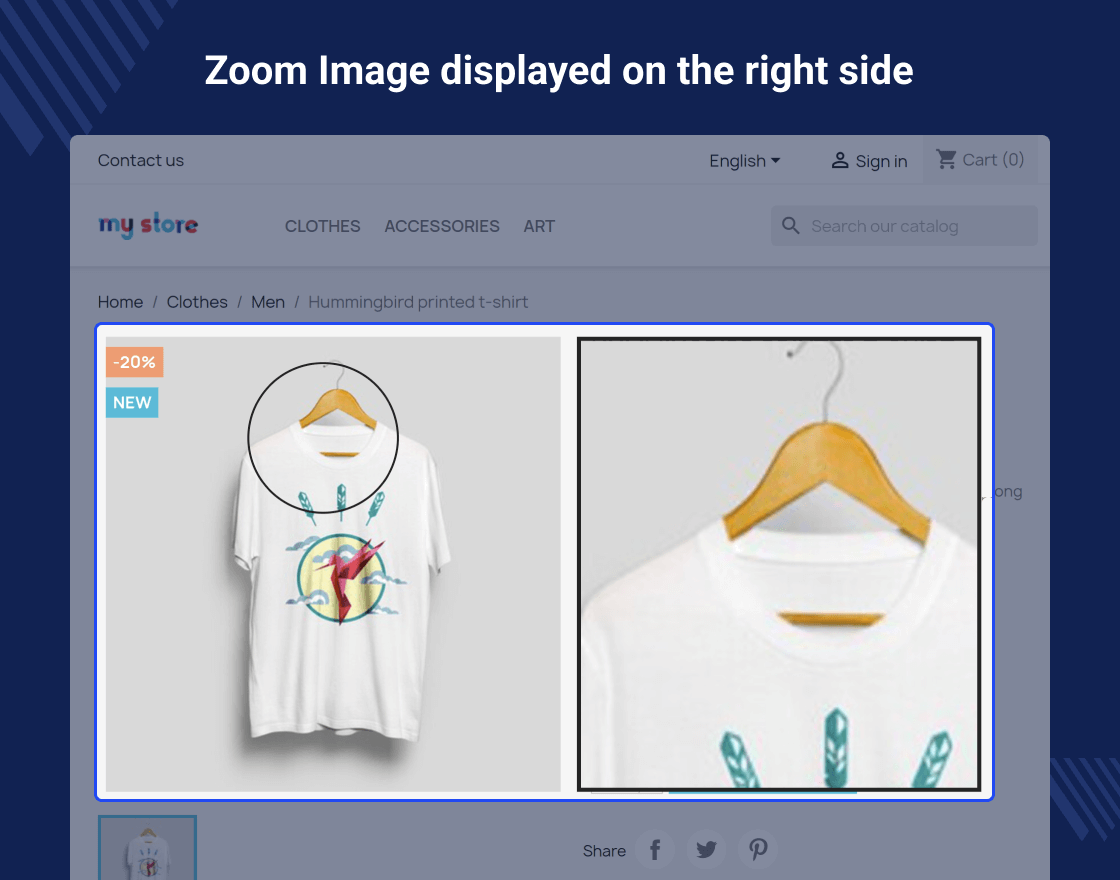The image size is (1120, 880).
Task: Click the -20% discount badge
Action: (x=134, y=362)
